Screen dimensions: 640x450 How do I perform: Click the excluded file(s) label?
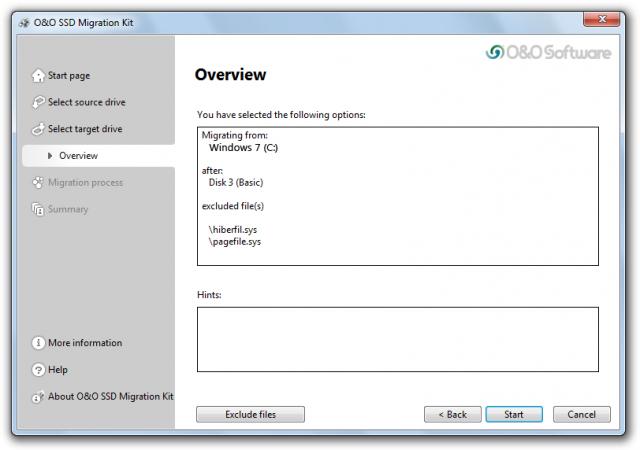(x=233, y=206)
